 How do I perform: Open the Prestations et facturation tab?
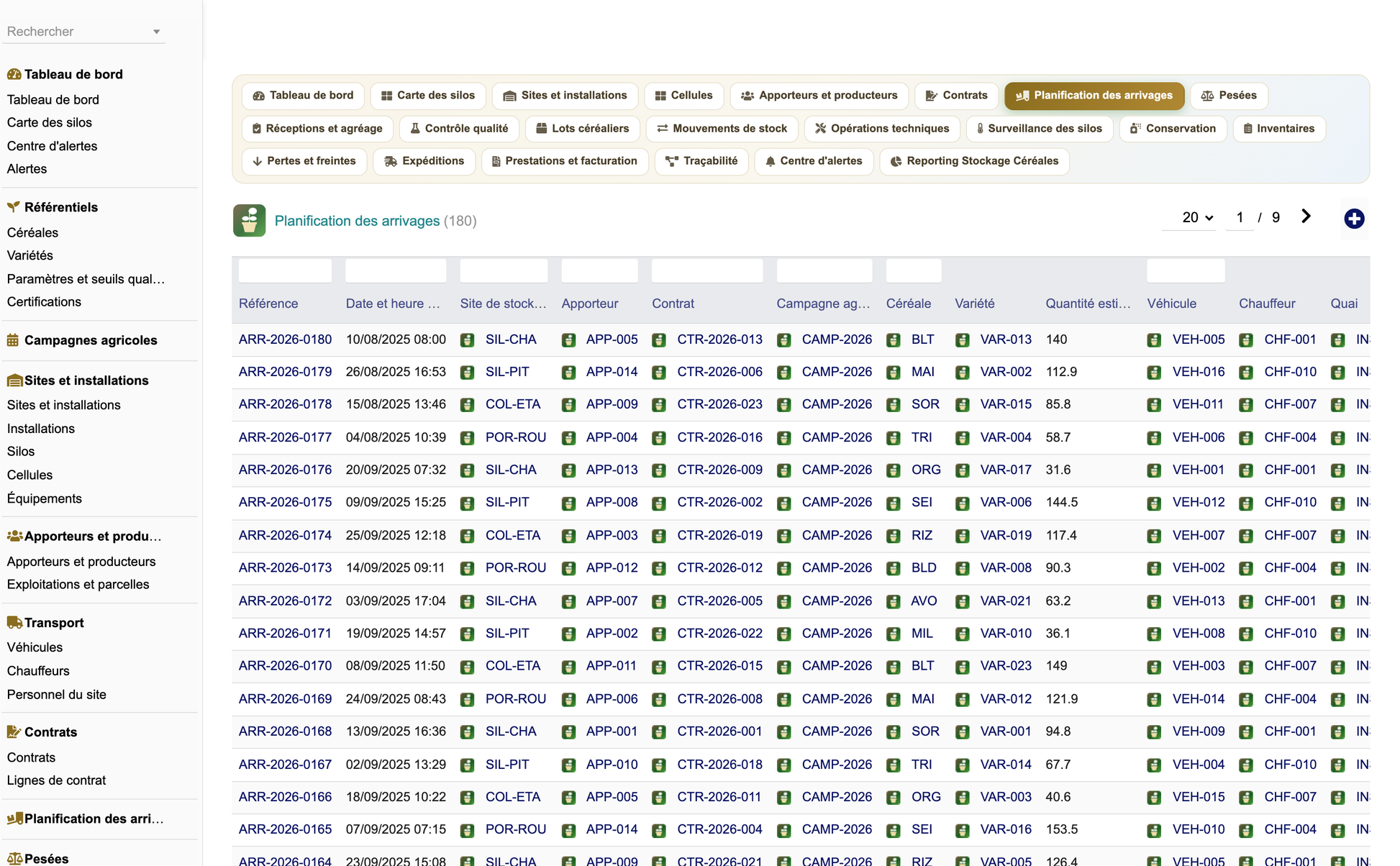tap(565, 161)
